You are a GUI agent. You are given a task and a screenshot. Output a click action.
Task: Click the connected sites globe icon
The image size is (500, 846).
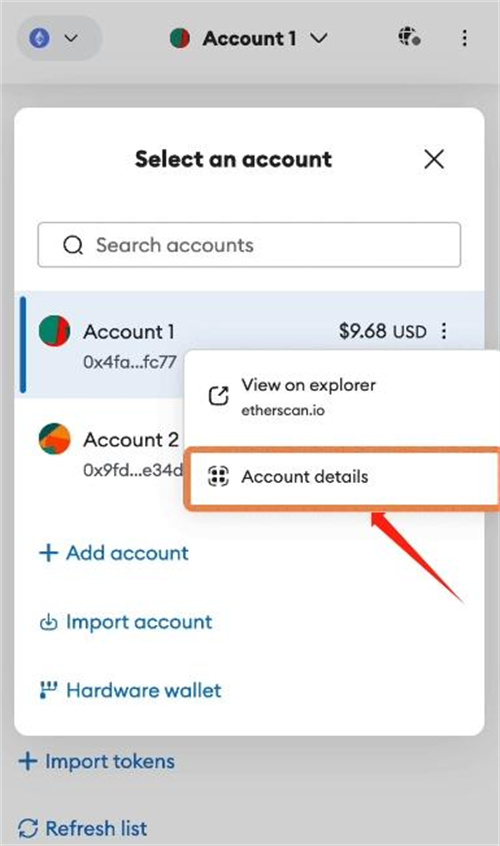[409, 38]
